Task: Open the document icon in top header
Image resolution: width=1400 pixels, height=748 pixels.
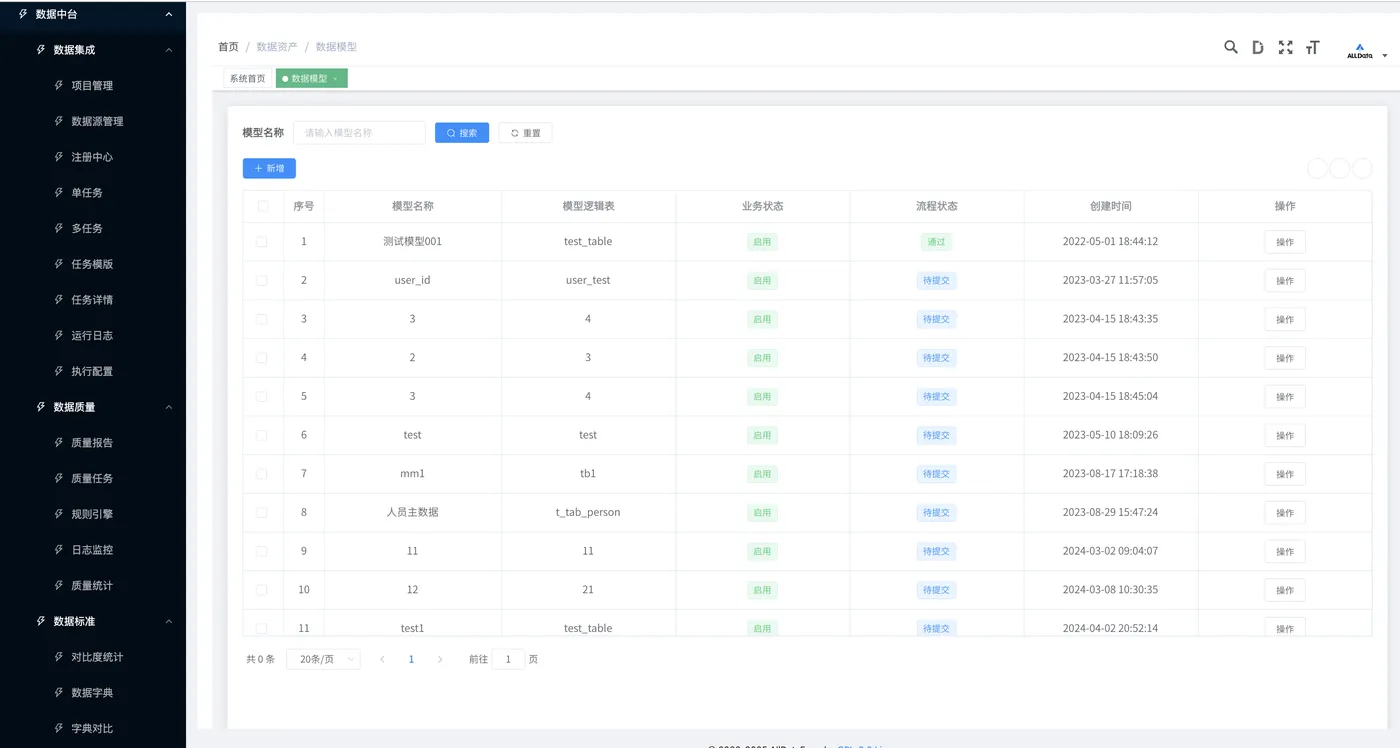Action: [1258, 47]
